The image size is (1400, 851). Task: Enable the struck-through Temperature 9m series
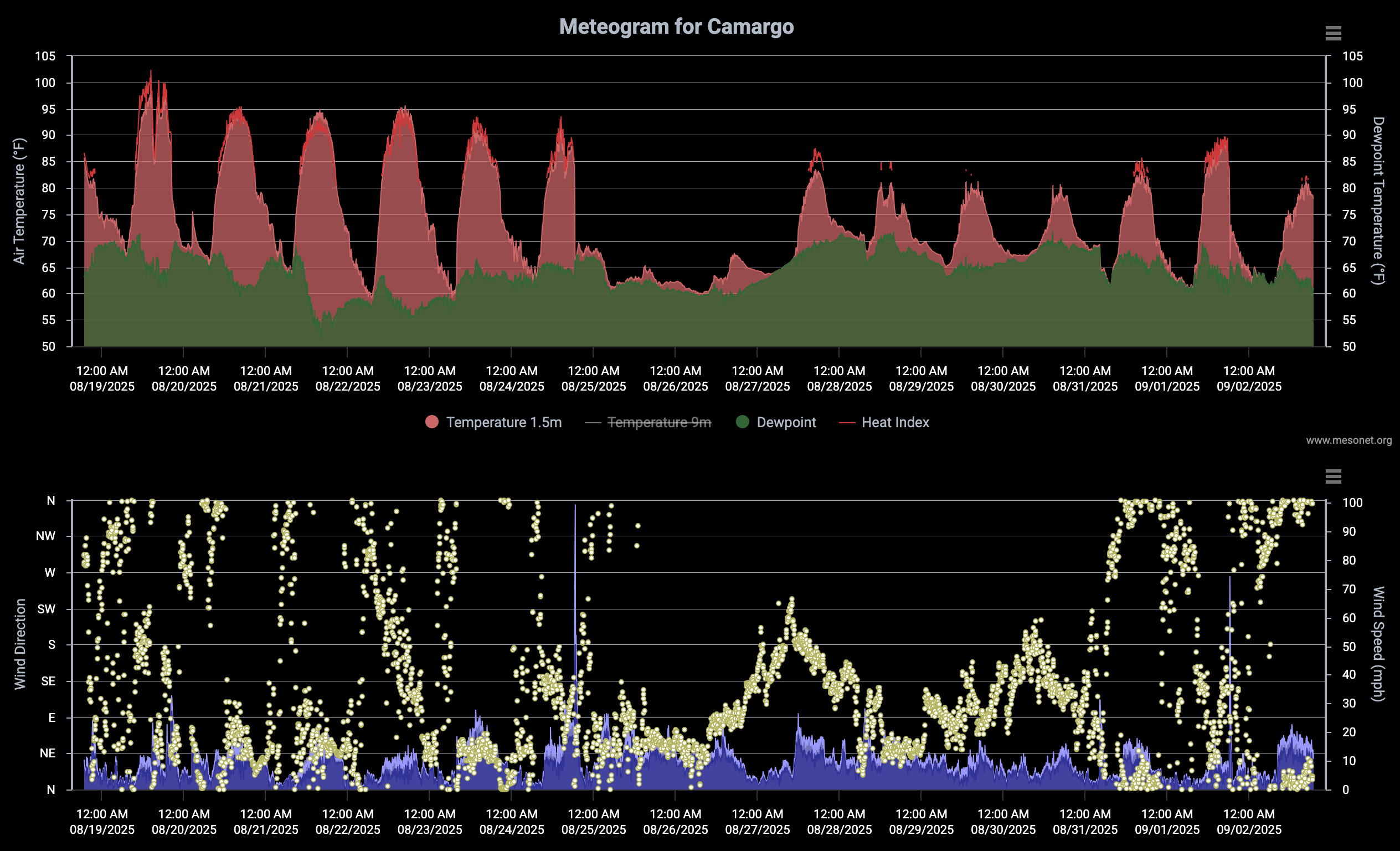point(659,422)
